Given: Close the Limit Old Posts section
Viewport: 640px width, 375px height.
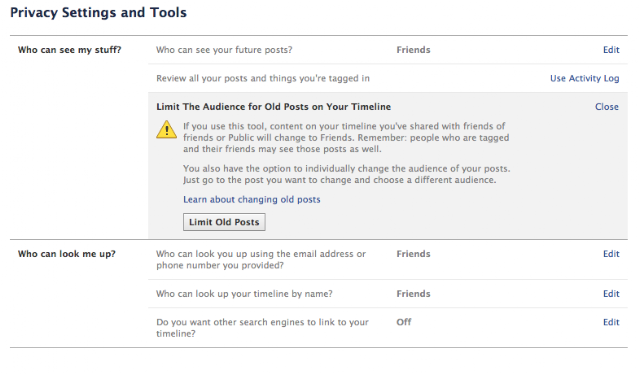Looking at the screenshot, I should 607,107.
